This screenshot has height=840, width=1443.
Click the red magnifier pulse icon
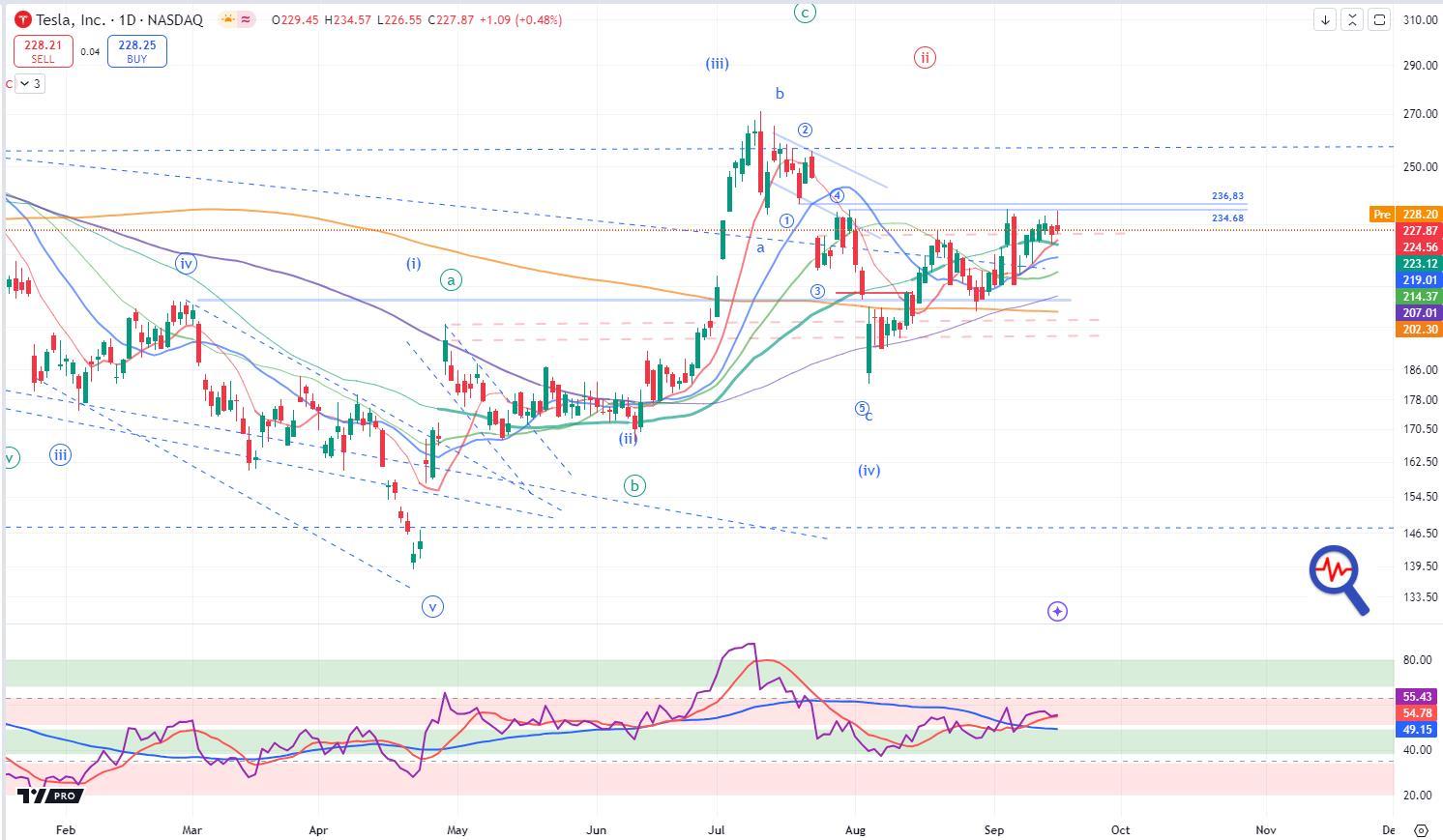1340,579
